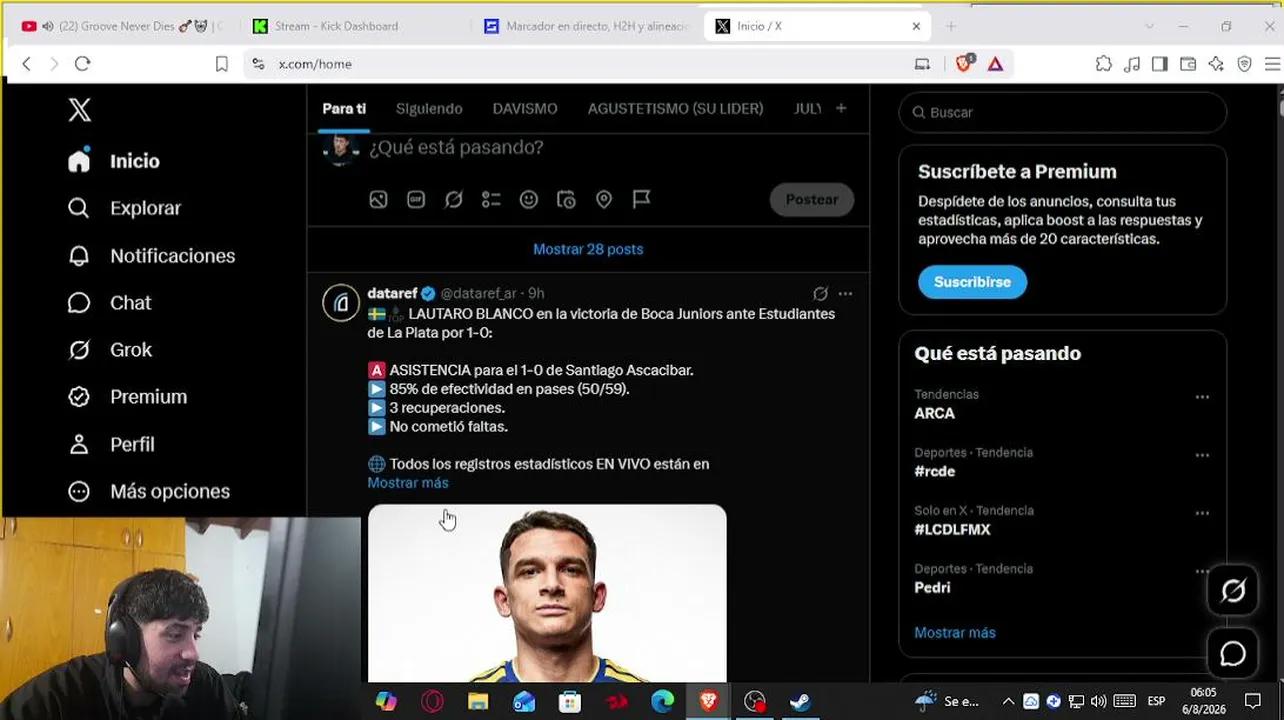Click the Suscribirse premium button

(x=972, y=282)
